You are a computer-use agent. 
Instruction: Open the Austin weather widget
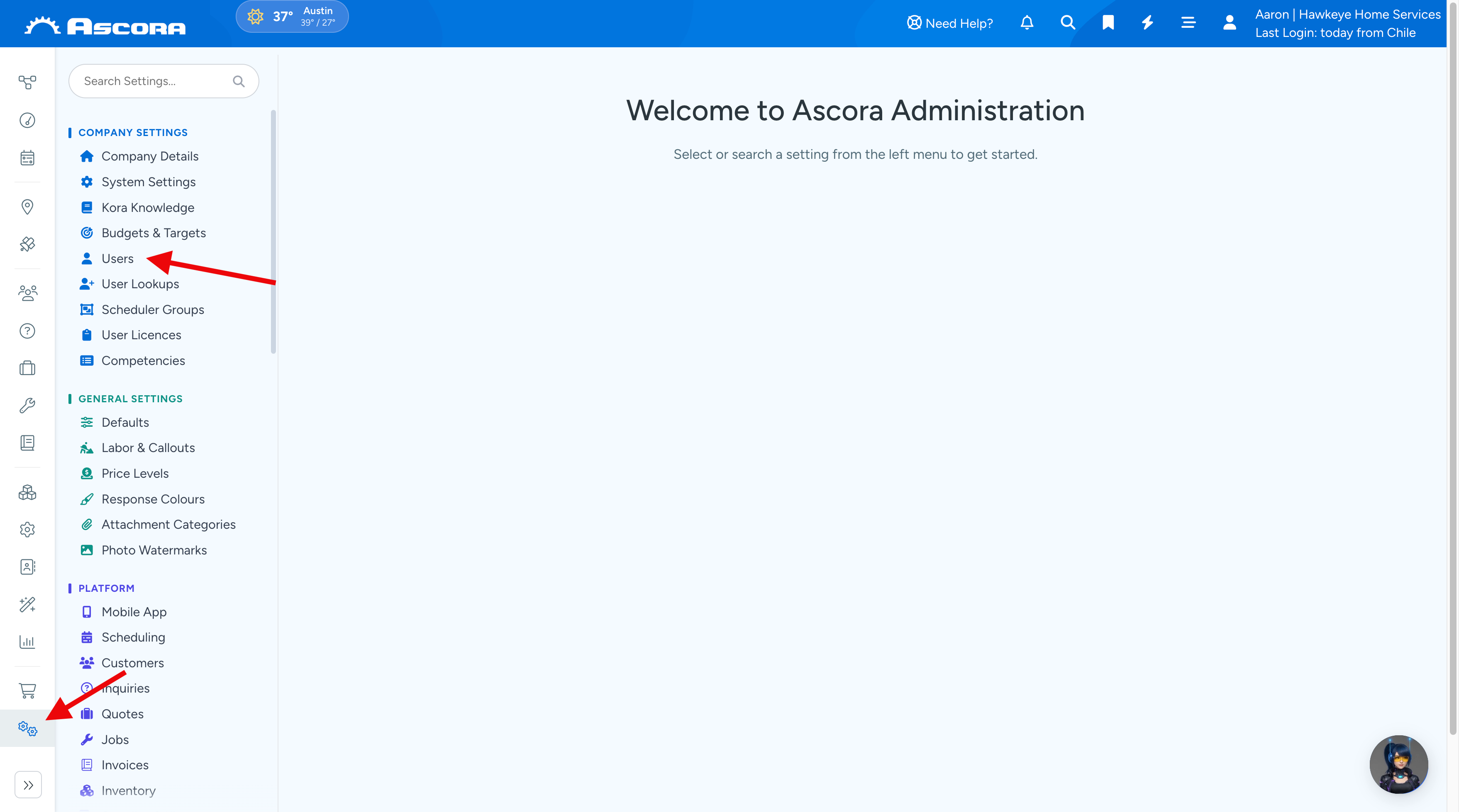coord(292,17)
